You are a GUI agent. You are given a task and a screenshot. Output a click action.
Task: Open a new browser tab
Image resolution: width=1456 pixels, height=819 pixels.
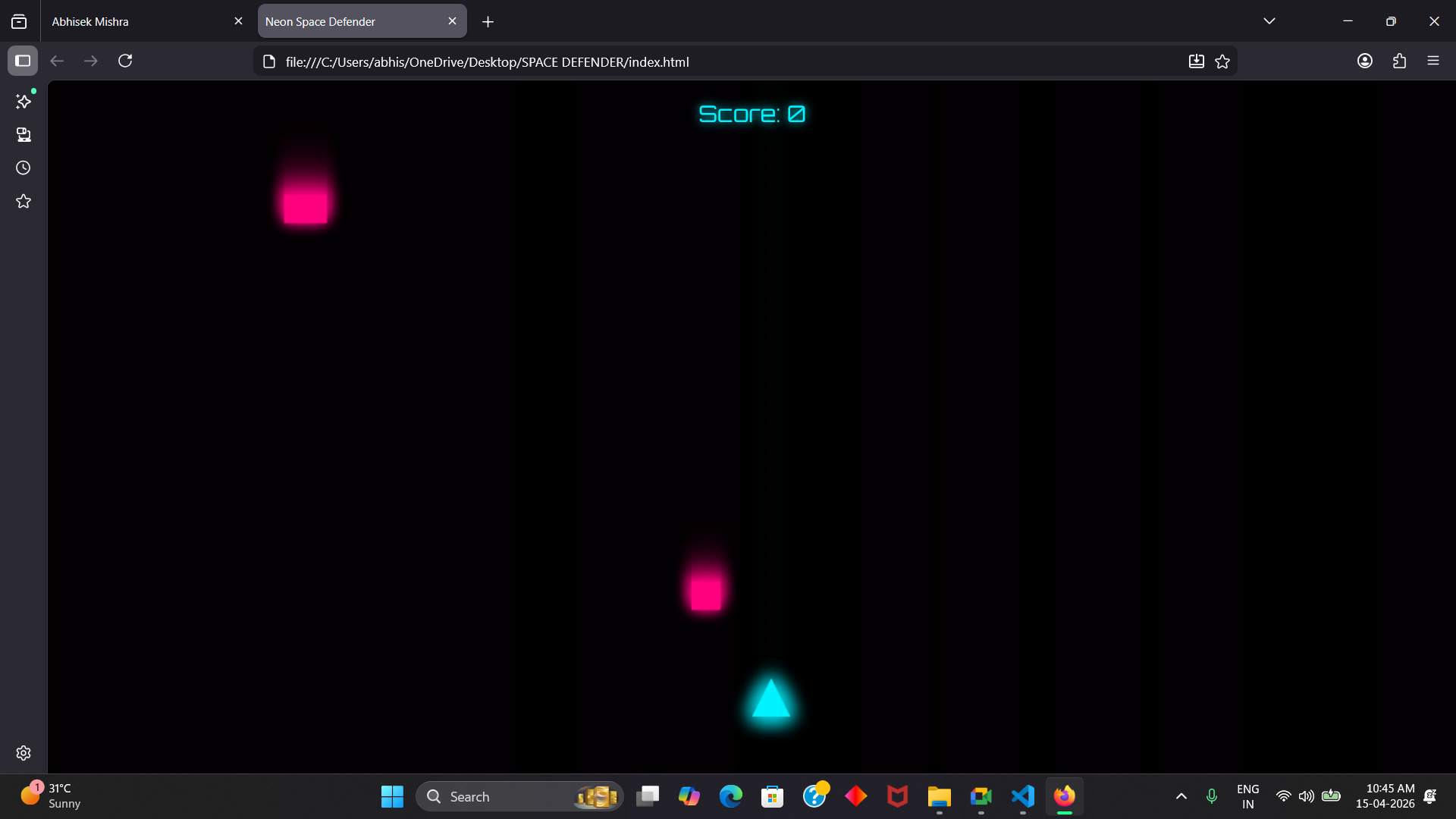488,22
